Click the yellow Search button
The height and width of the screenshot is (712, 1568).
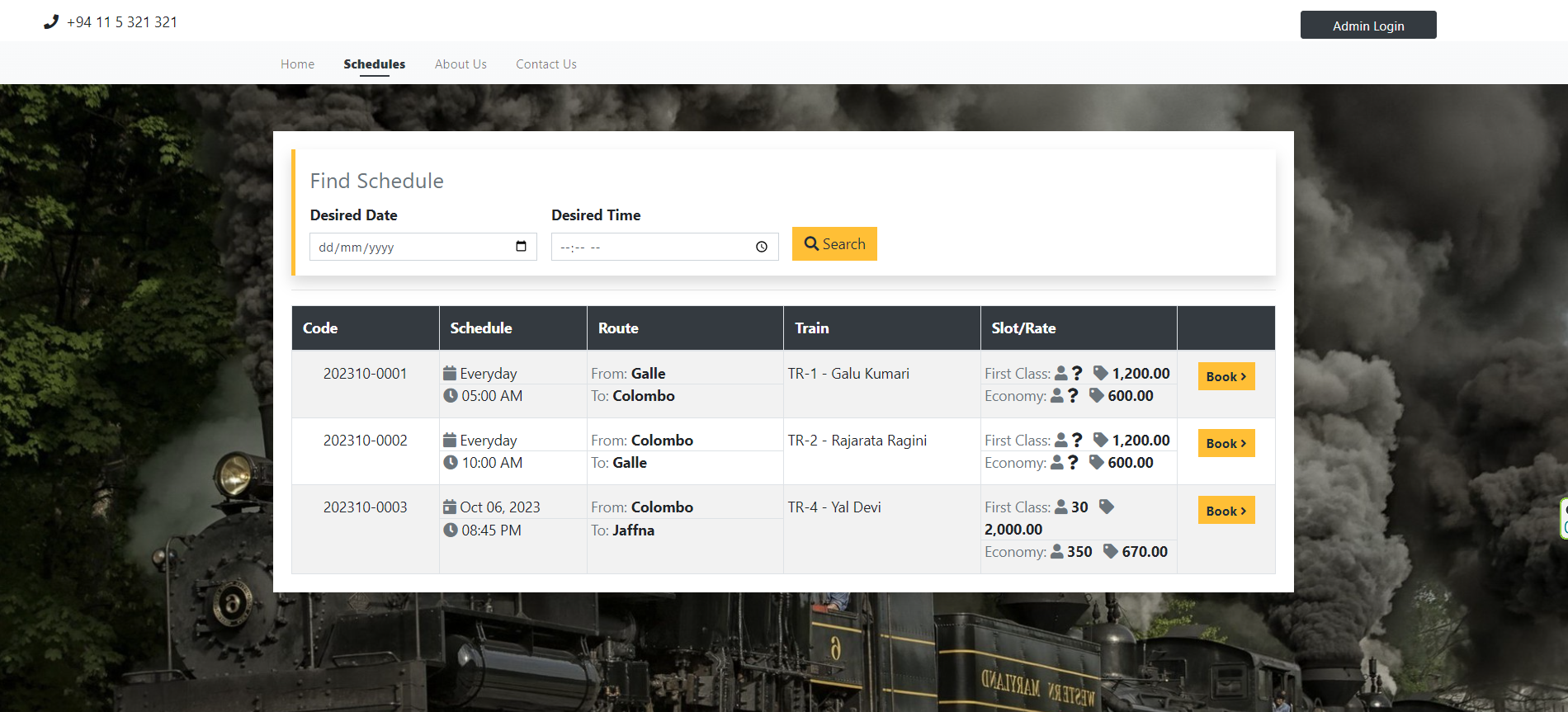834,244
